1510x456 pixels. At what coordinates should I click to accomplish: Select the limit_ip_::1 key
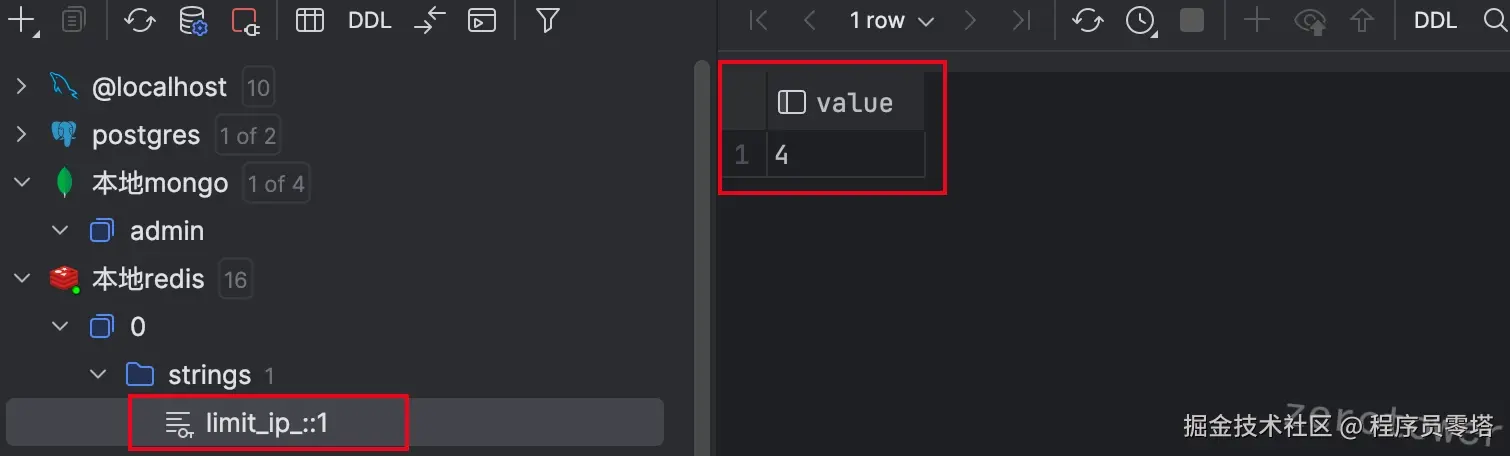click(267, 423)
